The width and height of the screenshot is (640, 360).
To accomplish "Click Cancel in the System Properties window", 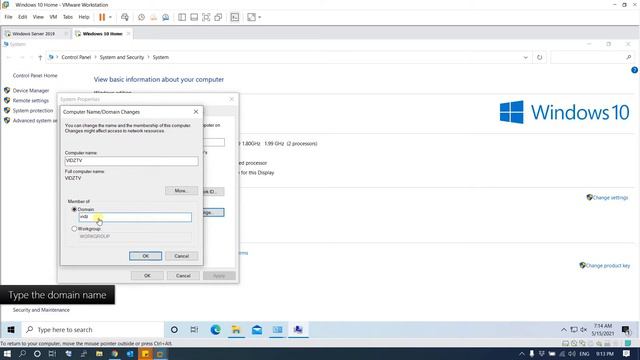I will pyautogui.click(x=183, y=276).
